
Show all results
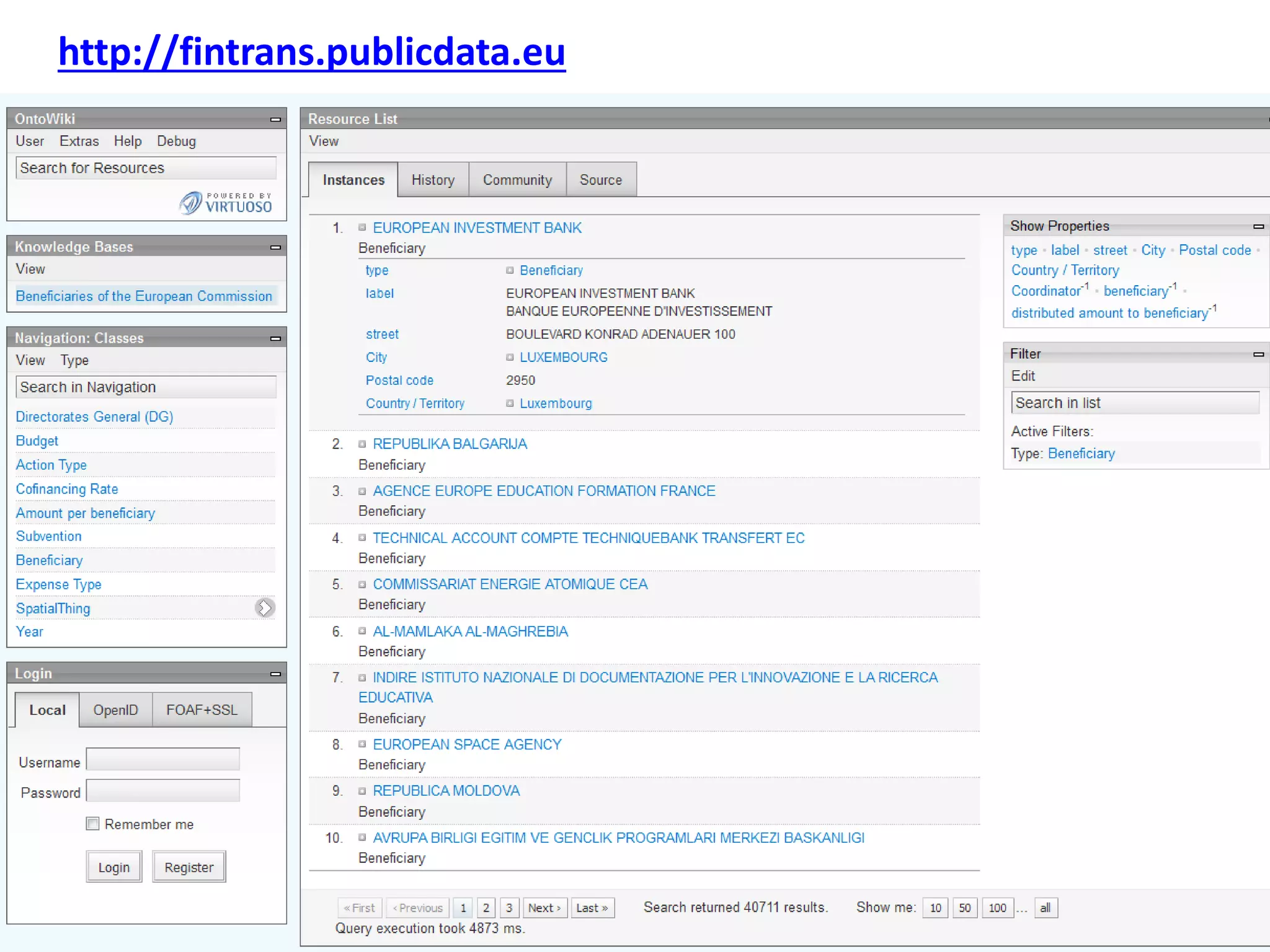(x=1046, y=908)
